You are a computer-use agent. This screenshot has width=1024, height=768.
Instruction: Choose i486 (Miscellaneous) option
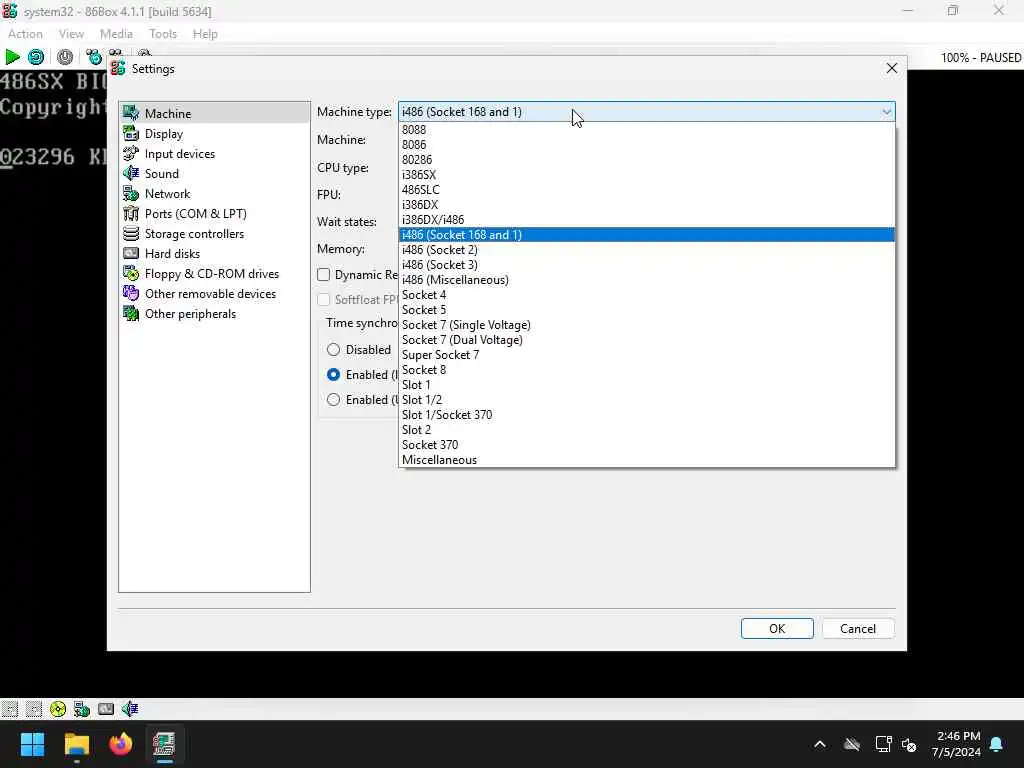coord(647,280)
